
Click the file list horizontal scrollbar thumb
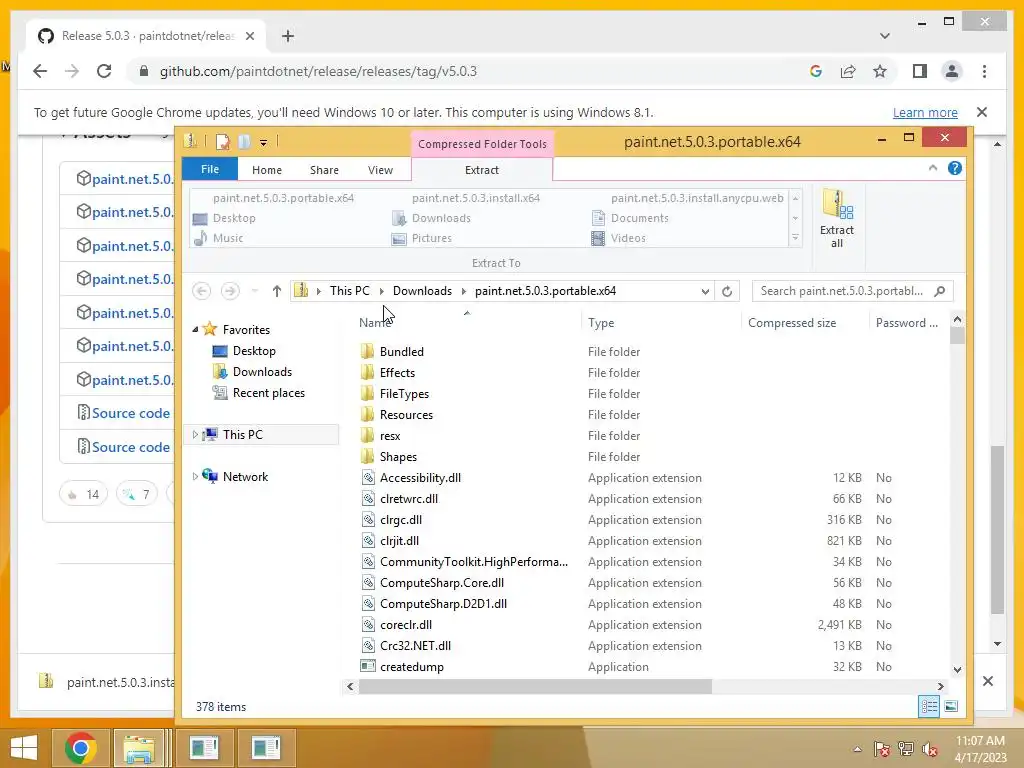535,686
